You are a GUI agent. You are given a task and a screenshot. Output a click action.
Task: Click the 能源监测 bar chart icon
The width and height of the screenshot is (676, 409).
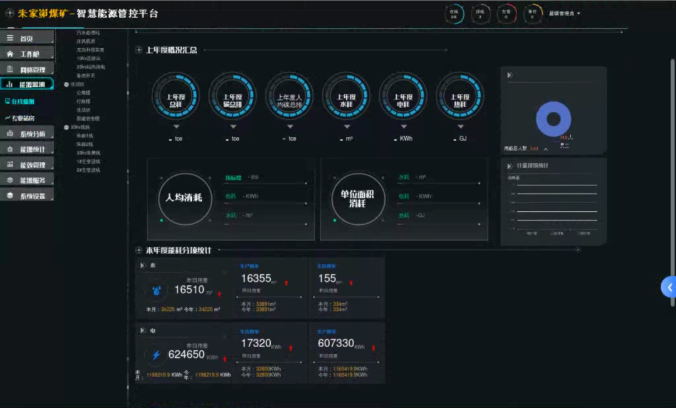(10, 85)
